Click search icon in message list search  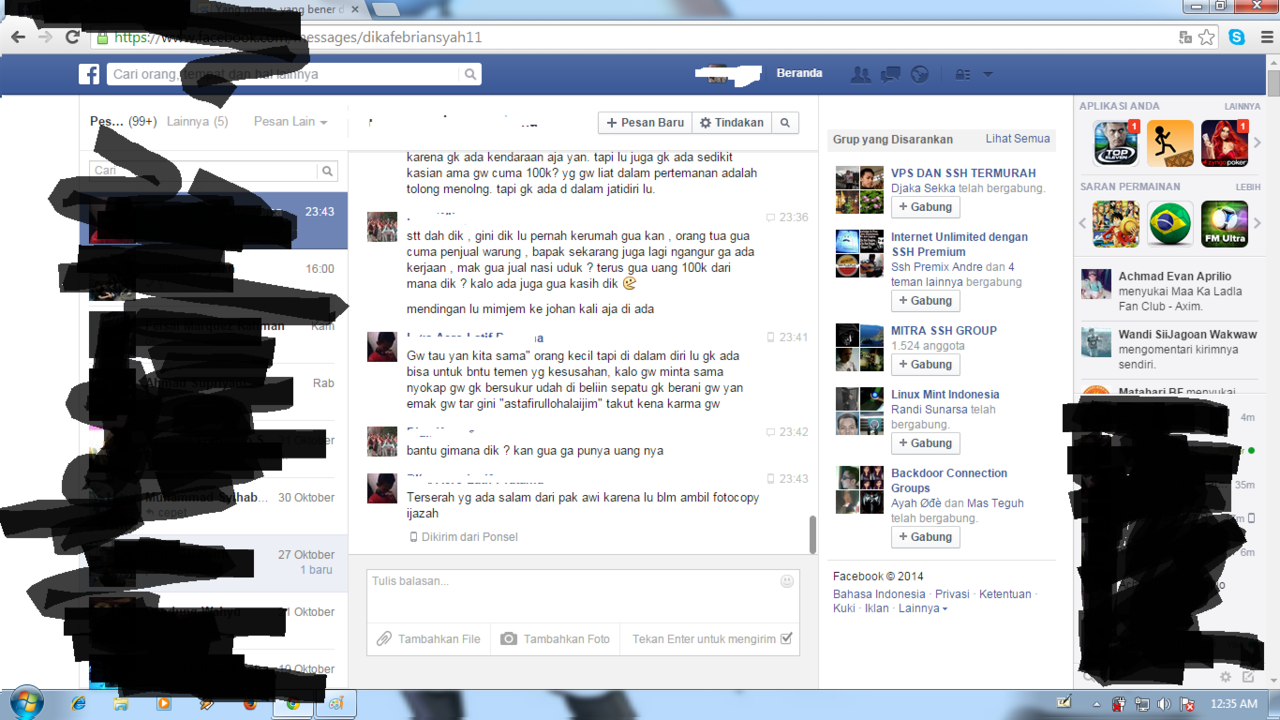[327, 171]
